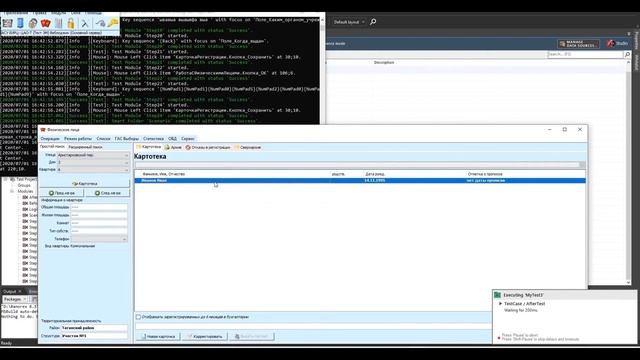This screenshot has height=360, width=640.
Task: Expand the Телефон dropdown
Action: pyautogui.click(x=124, y=239)
